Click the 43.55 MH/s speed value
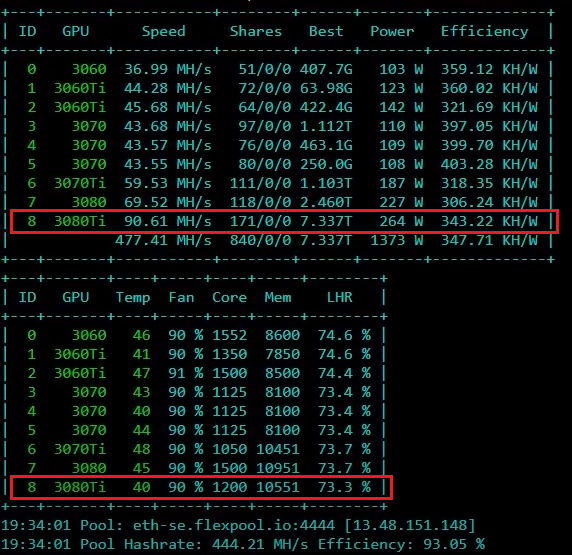Image resolution: width=572 pixels, height=555 pixels. (x=168, y=164)
